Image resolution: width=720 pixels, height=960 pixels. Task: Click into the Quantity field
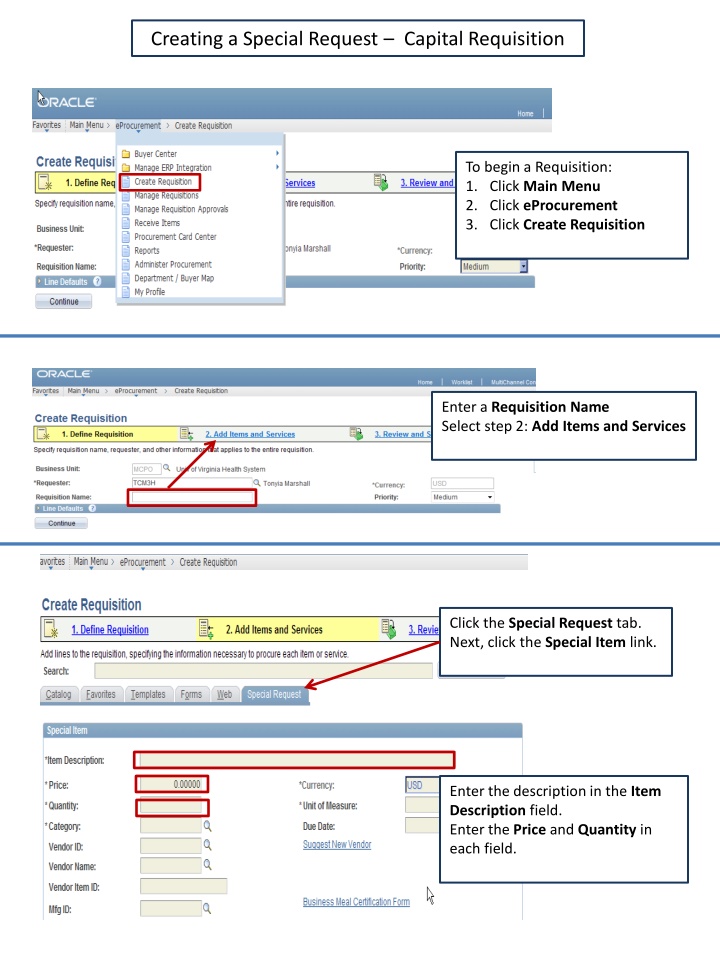[171, 806]
